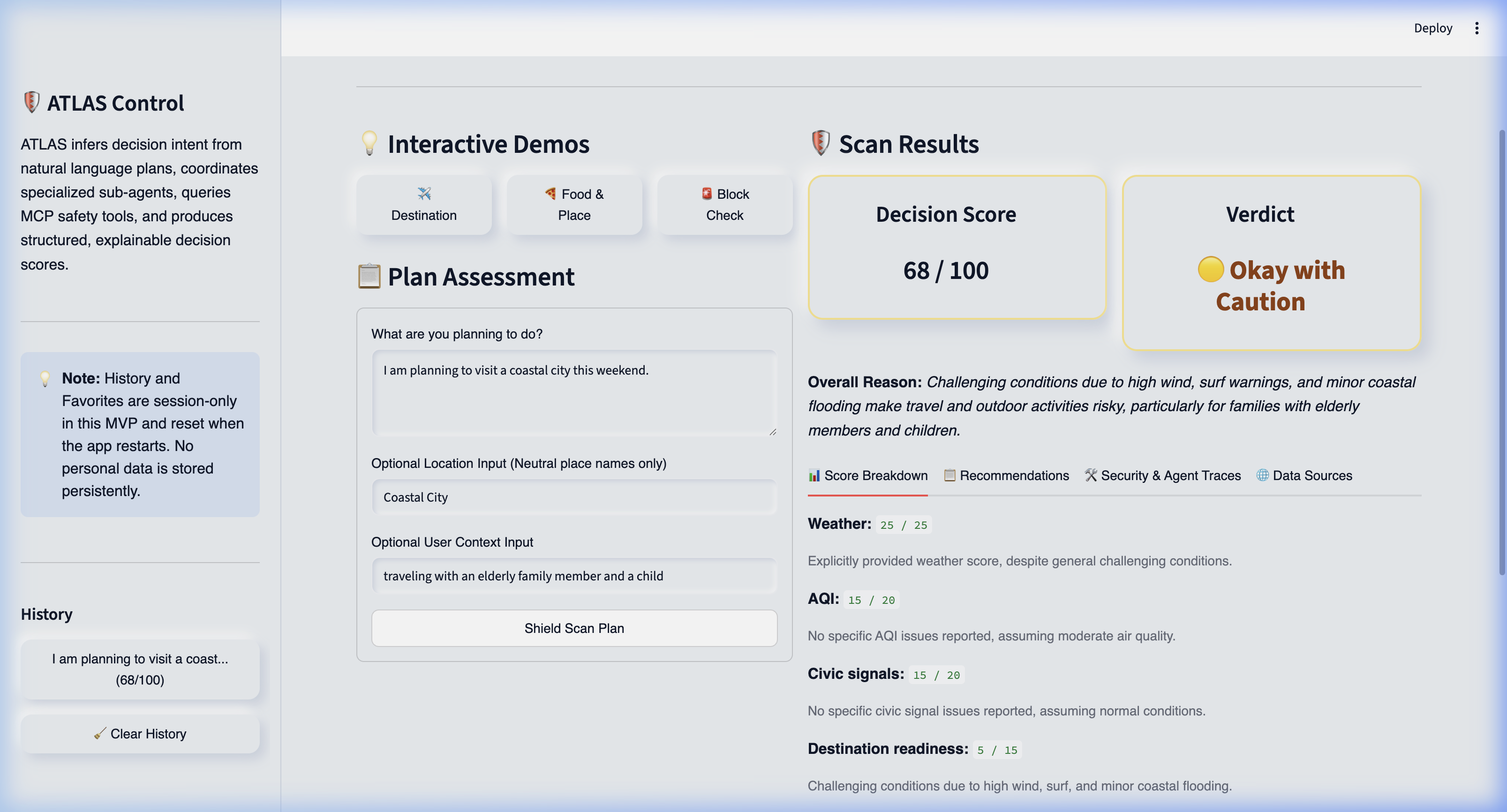1507x812 pixels.
Task: Click the bar chart icon on Score Breakdown tab
Action: coord(814,475)
